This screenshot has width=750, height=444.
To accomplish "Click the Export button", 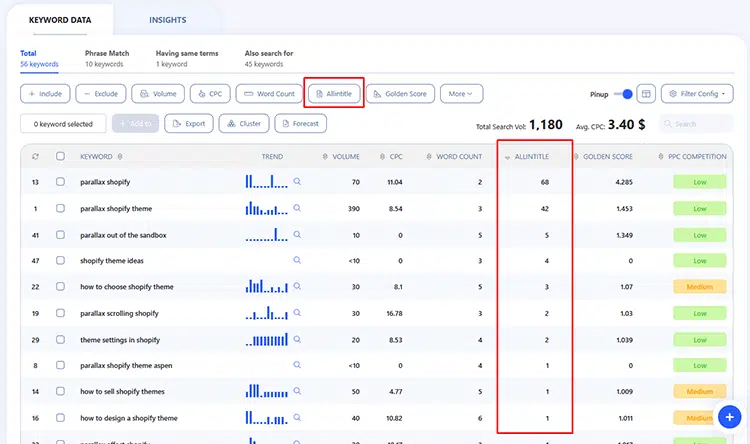I will tap(189, 124).
